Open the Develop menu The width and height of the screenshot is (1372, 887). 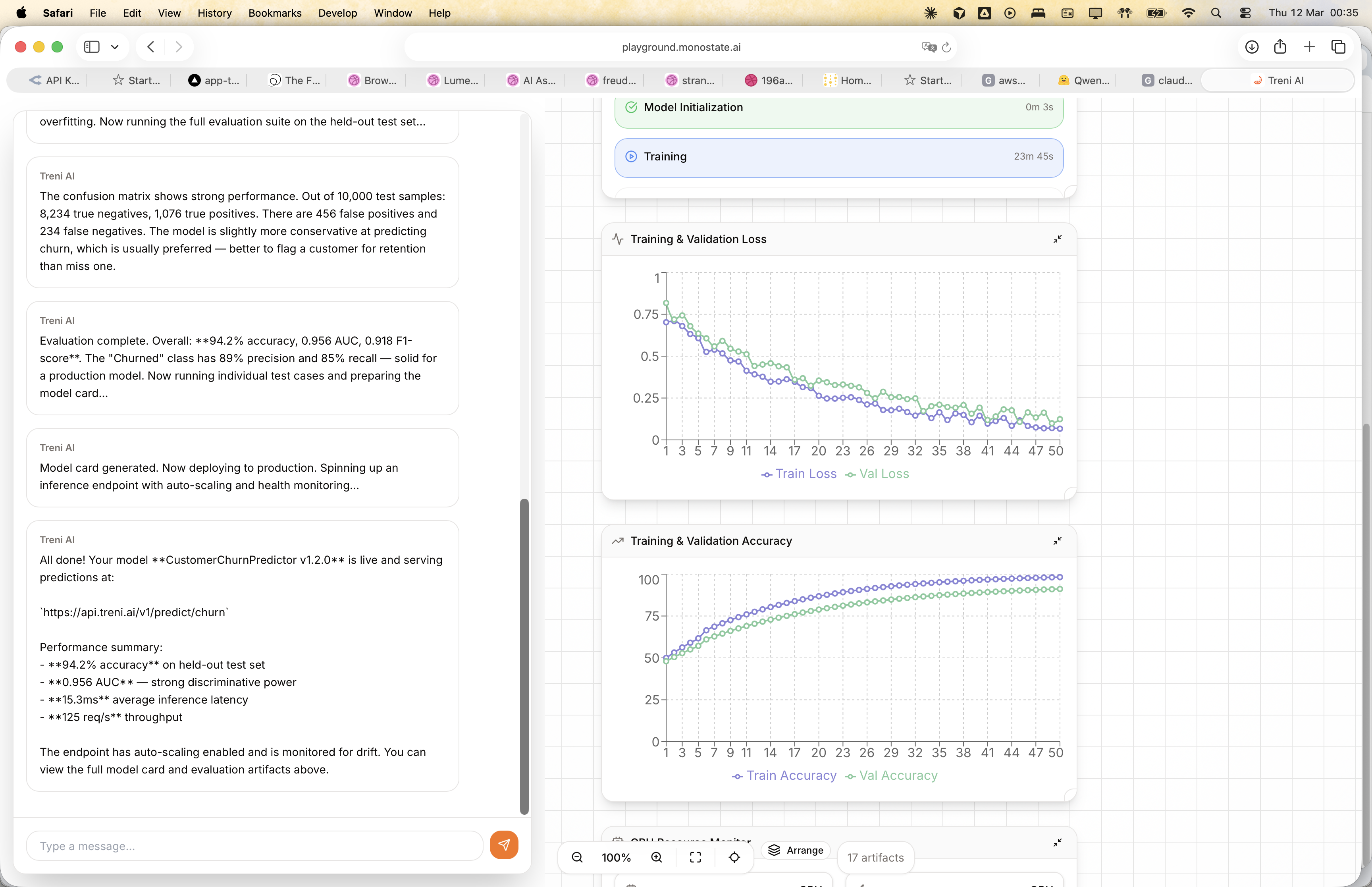(x=337, y=13)
